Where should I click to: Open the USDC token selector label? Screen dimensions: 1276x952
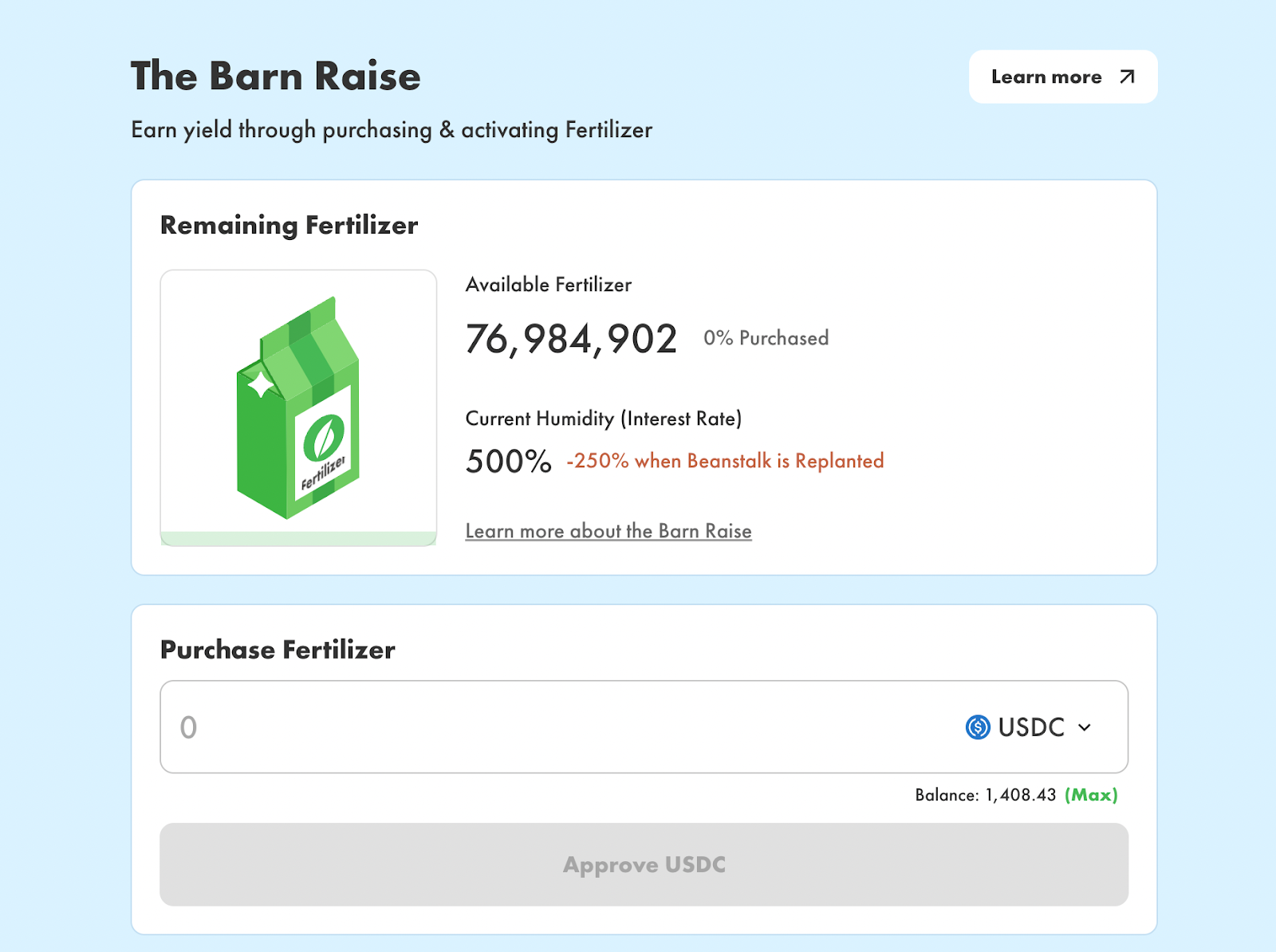click(1031, 727)
